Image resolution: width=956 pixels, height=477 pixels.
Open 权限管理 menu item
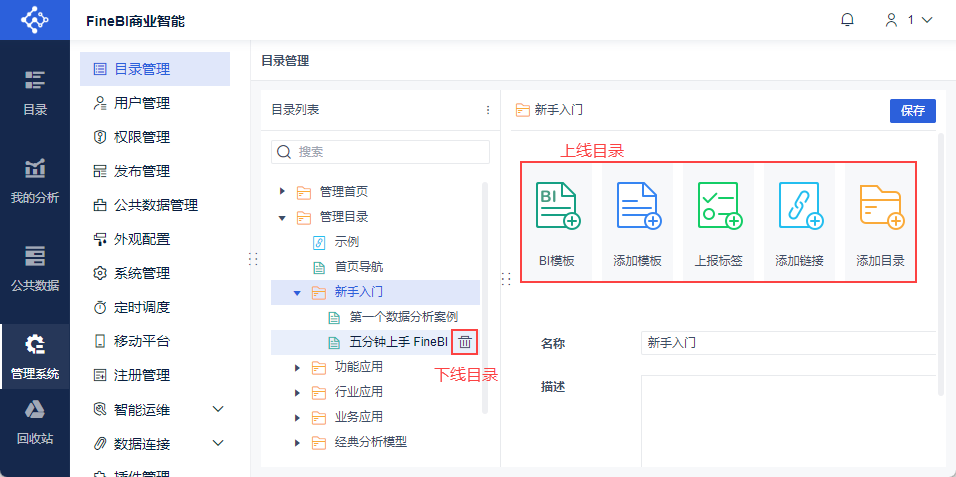[155, 137]
